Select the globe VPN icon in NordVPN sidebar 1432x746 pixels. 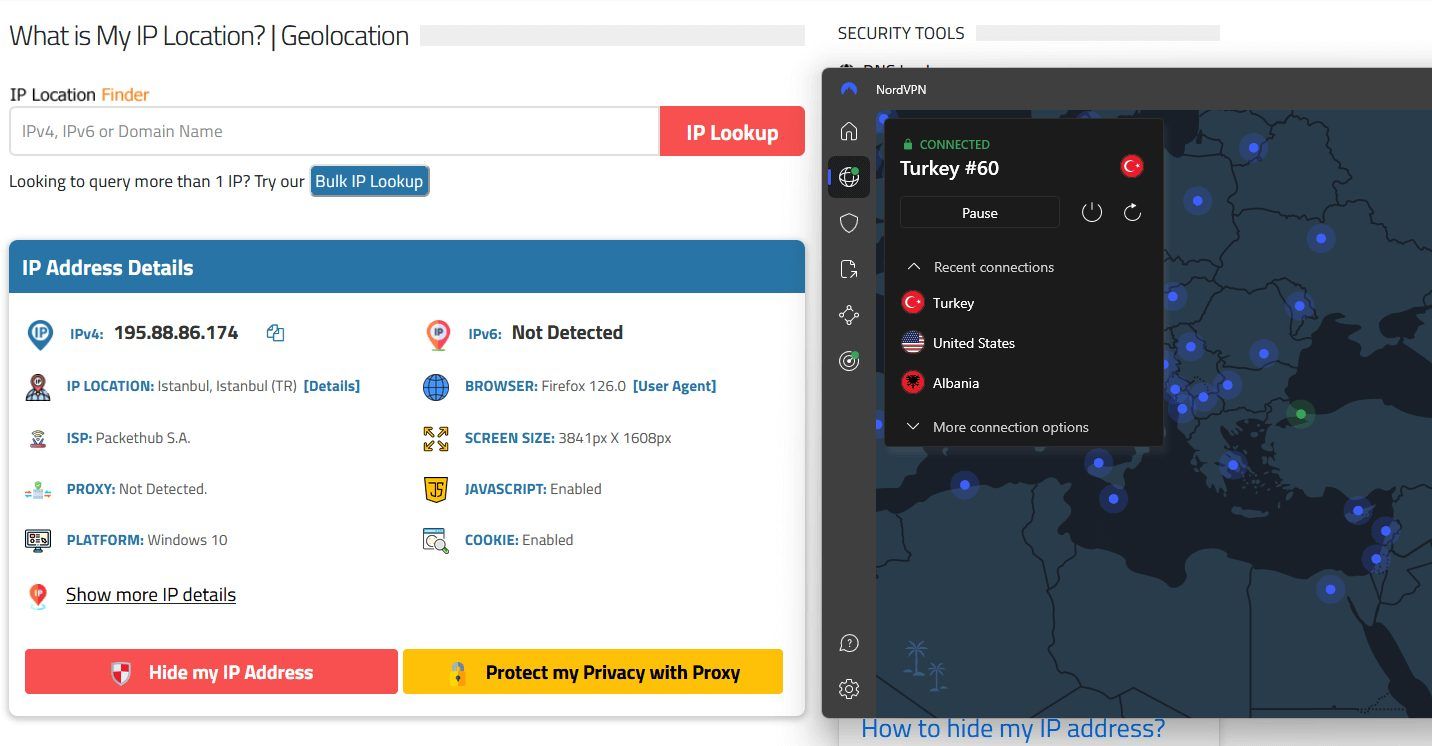(x=849, y=177)
